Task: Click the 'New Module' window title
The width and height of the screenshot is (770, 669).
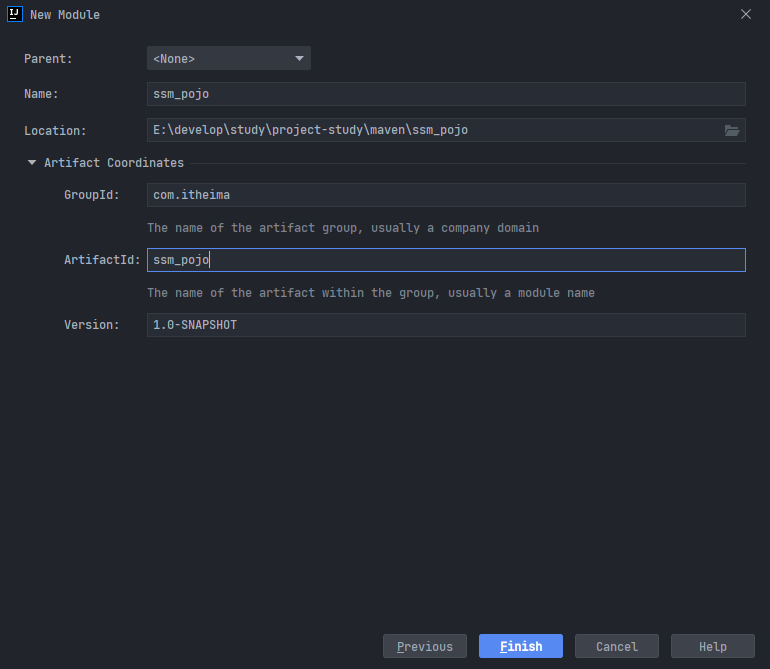Action: (x=65, y=15)
